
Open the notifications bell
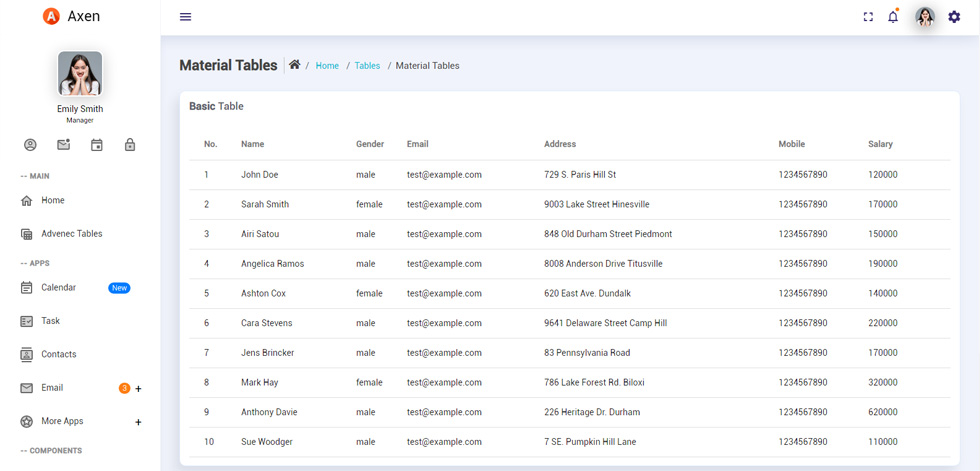point(893,17)
